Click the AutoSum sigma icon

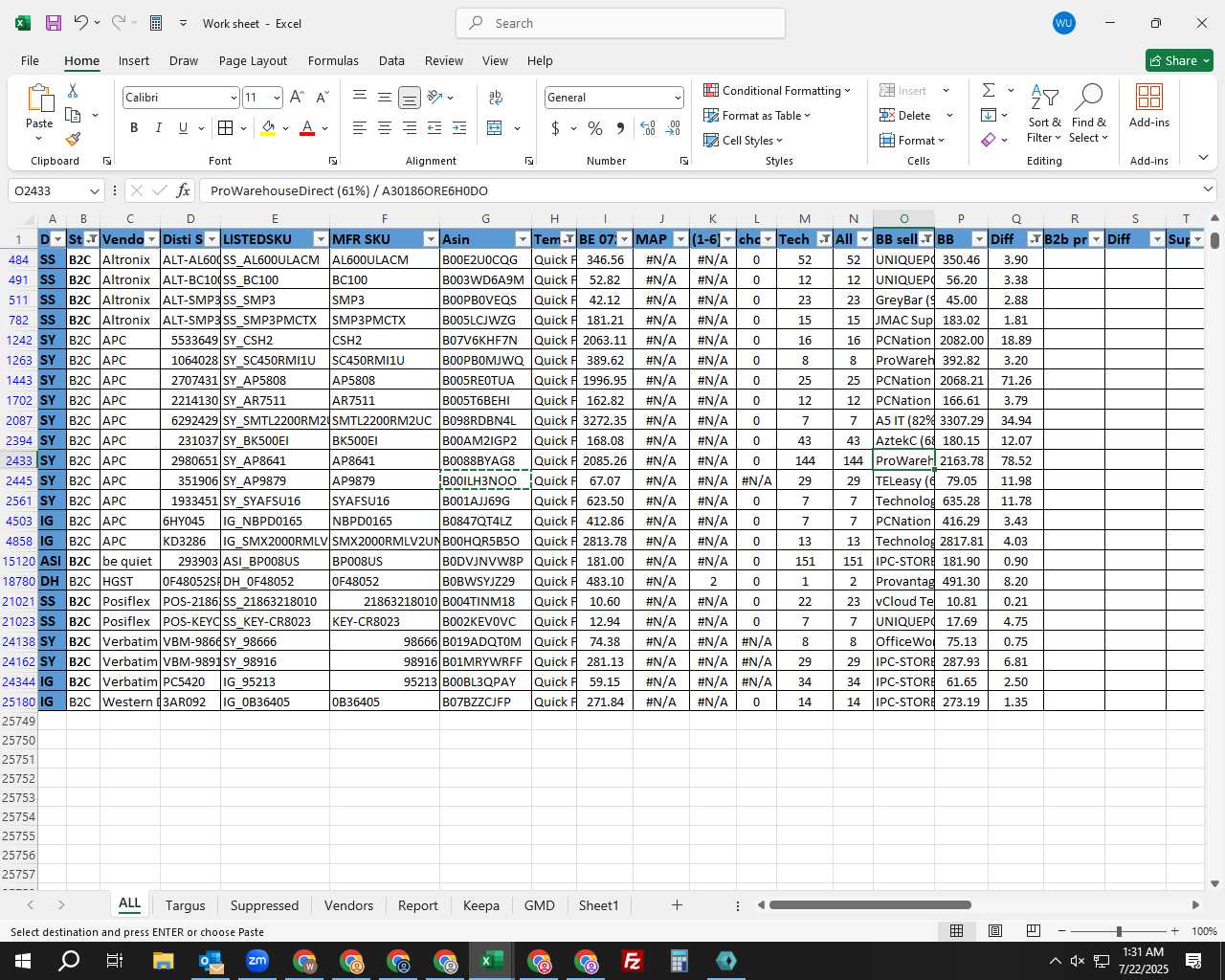point(989,90)
